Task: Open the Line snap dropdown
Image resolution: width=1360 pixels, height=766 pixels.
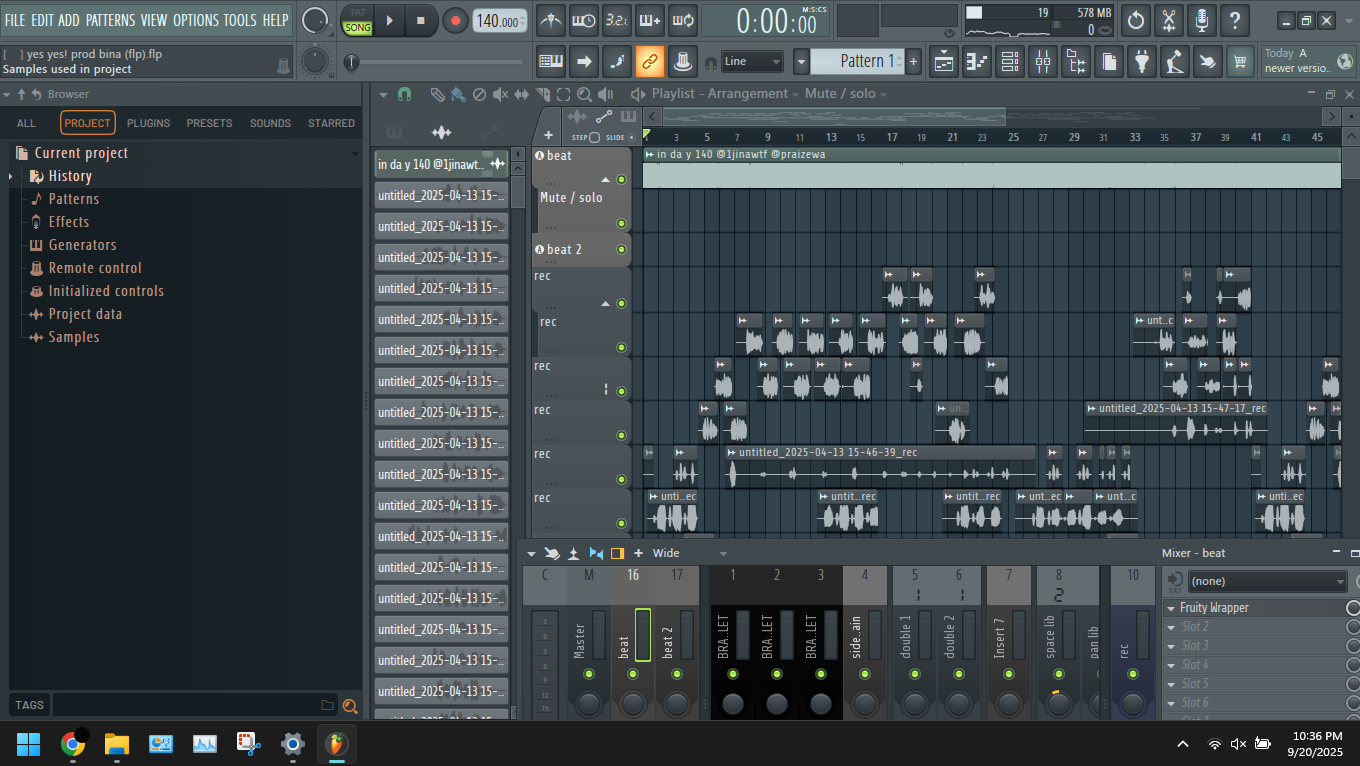Action: point(752,62)
